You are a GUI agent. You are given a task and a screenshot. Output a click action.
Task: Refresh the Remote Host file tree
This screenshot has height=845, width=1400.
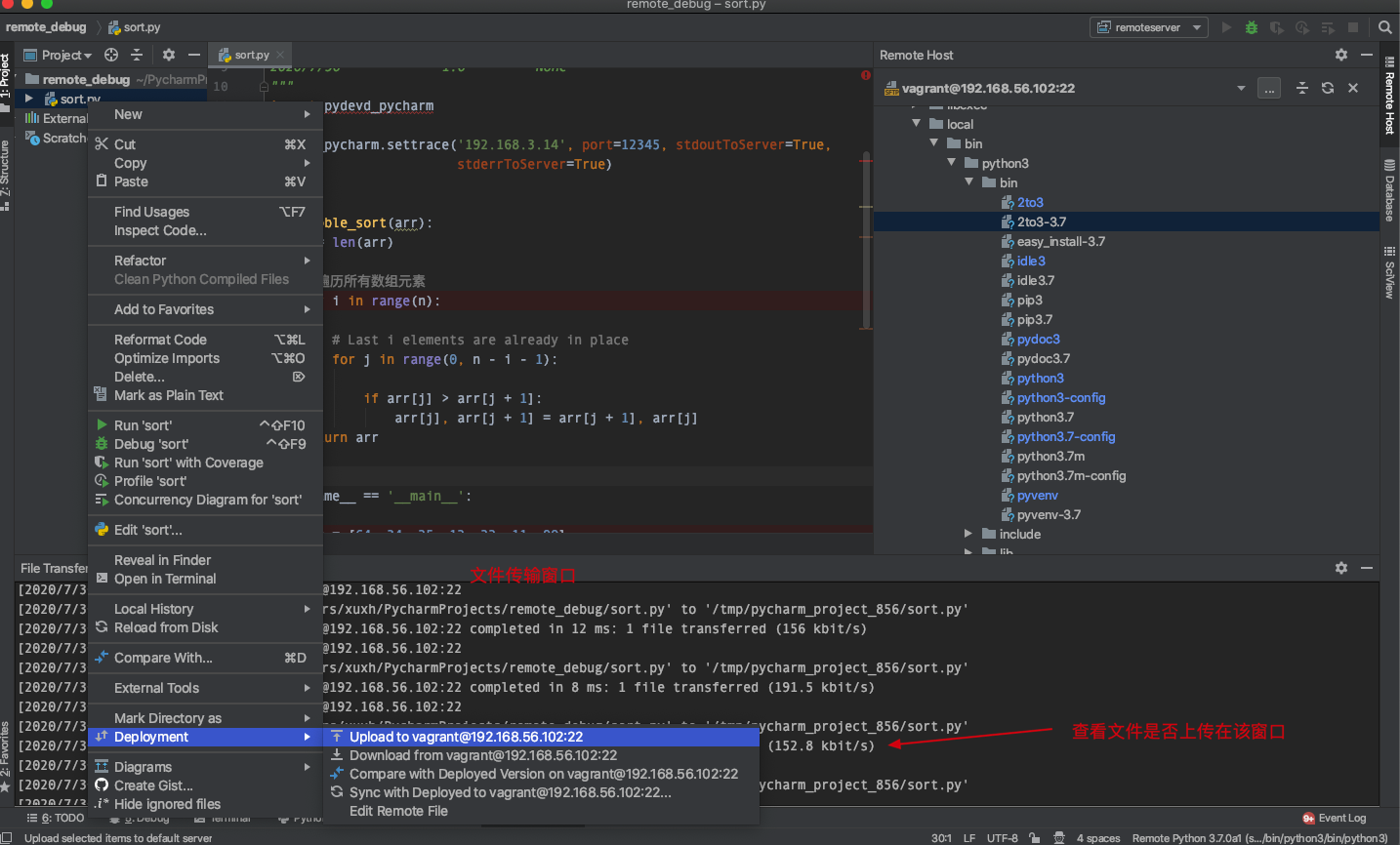pyautogui.click(x=1328, y=88)
